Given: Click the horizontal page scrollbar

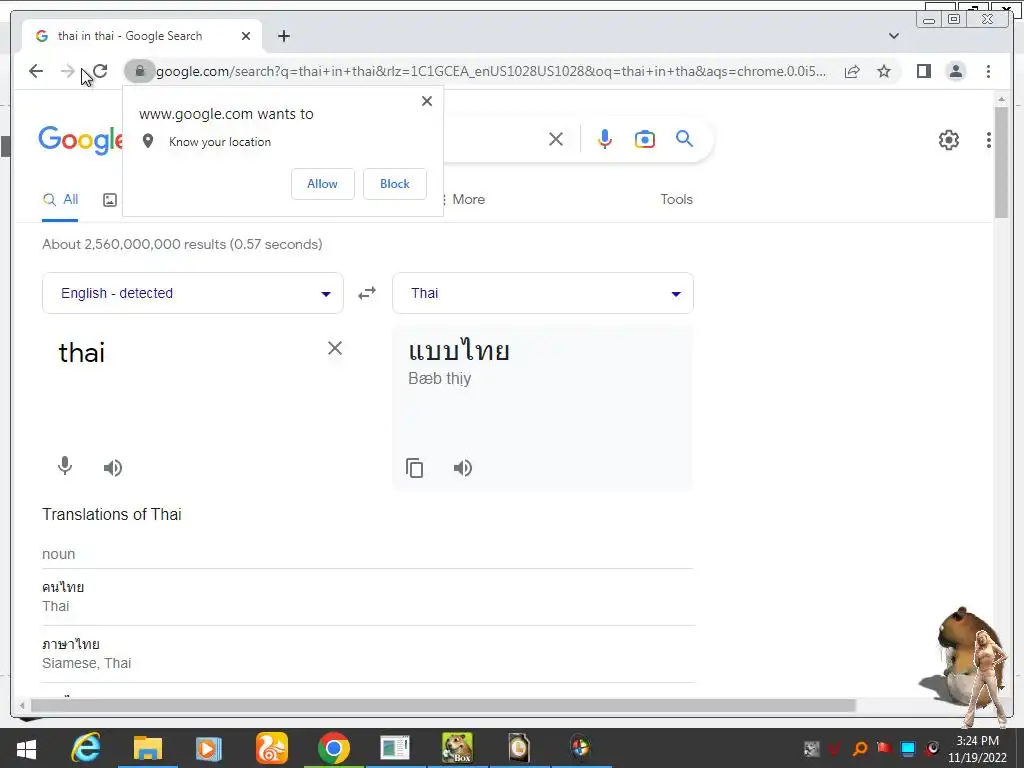Looking at the screenshot, I should [x=443, y=705].
